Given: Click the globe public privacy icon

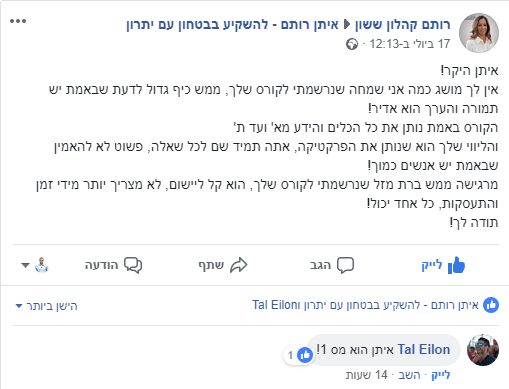Looking at the screenshot, I should pyautogui.click(x=352, y=44).
